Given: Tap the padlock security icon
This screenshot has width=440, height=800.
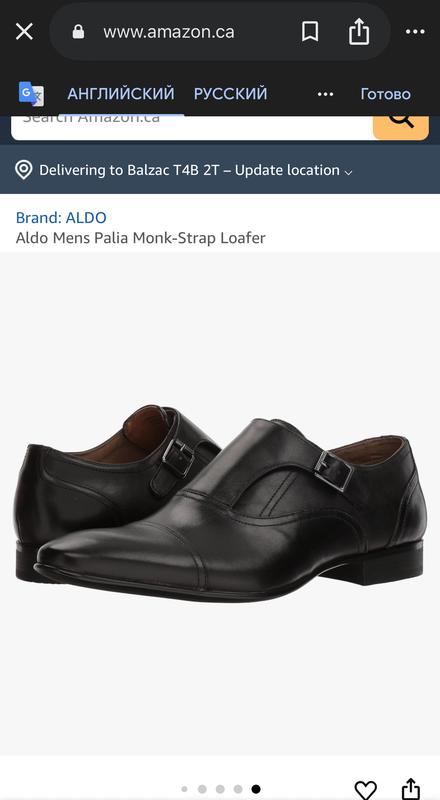Looking at the screenshot, I should tap(78, 32).
